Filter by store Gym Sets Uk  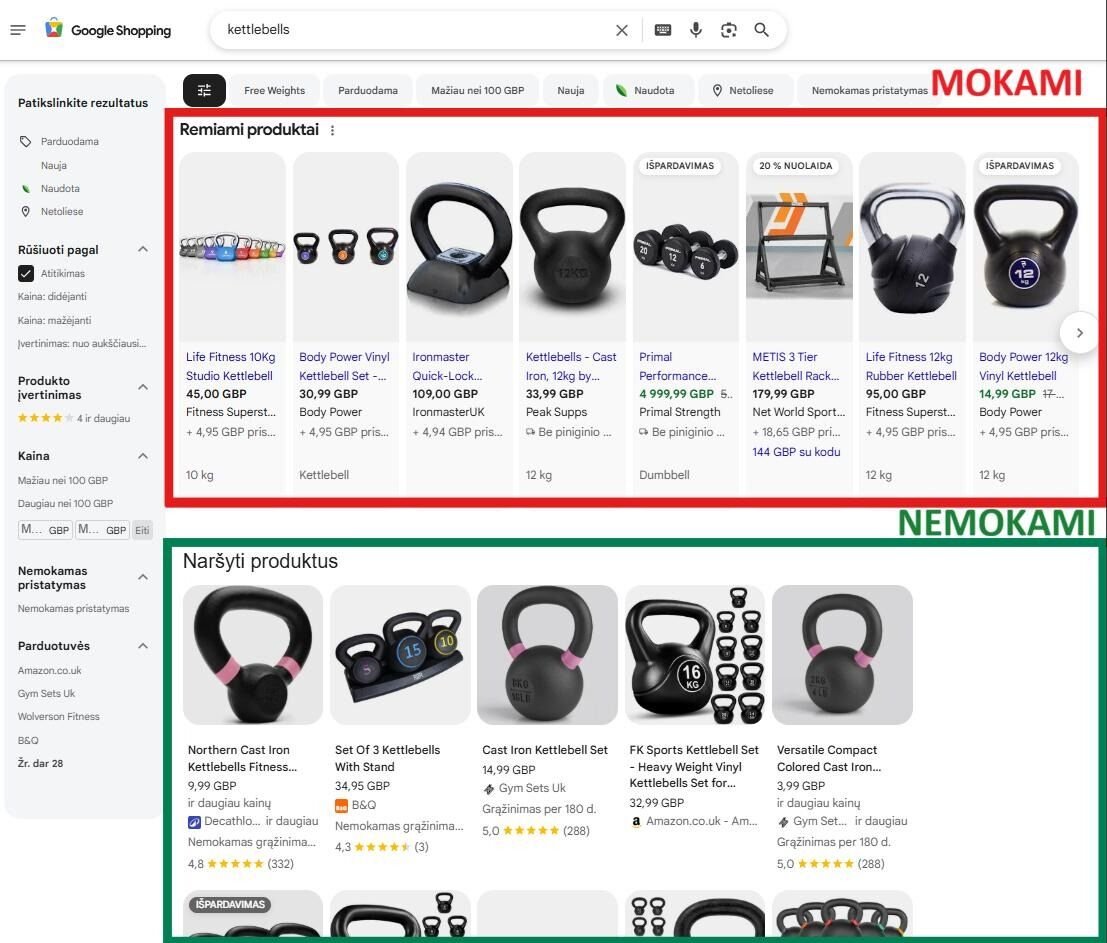pyautogui.click(x=47, y=694)
